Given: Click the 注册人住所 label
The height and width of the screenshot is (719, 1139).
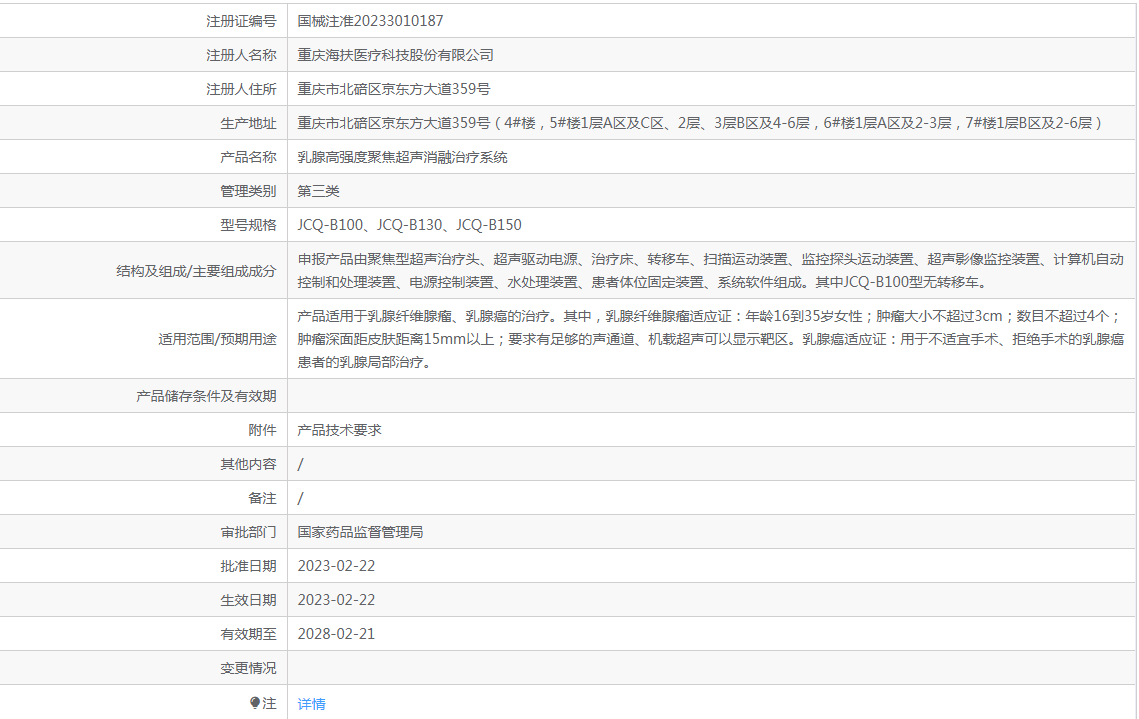Looking at the screenshot, I should click(x=241, y=89).
